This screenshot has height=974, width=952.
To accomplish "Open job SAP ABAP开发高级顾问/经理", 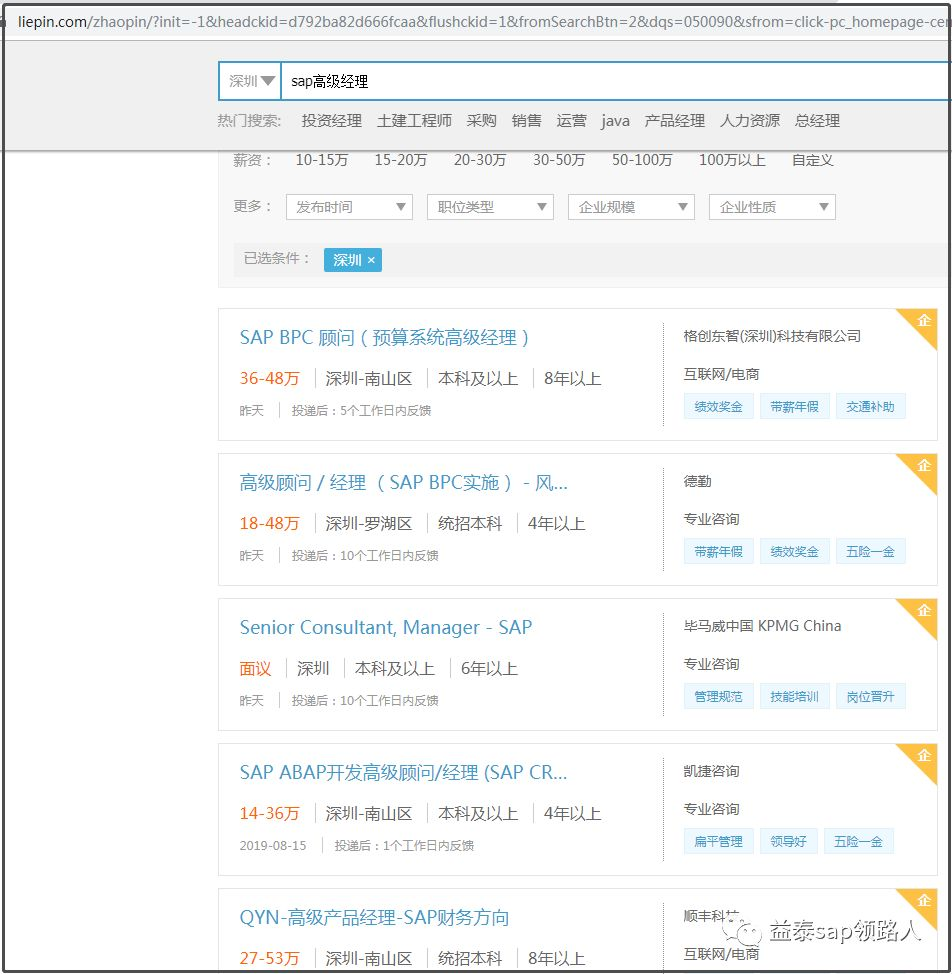I will 404,772.
